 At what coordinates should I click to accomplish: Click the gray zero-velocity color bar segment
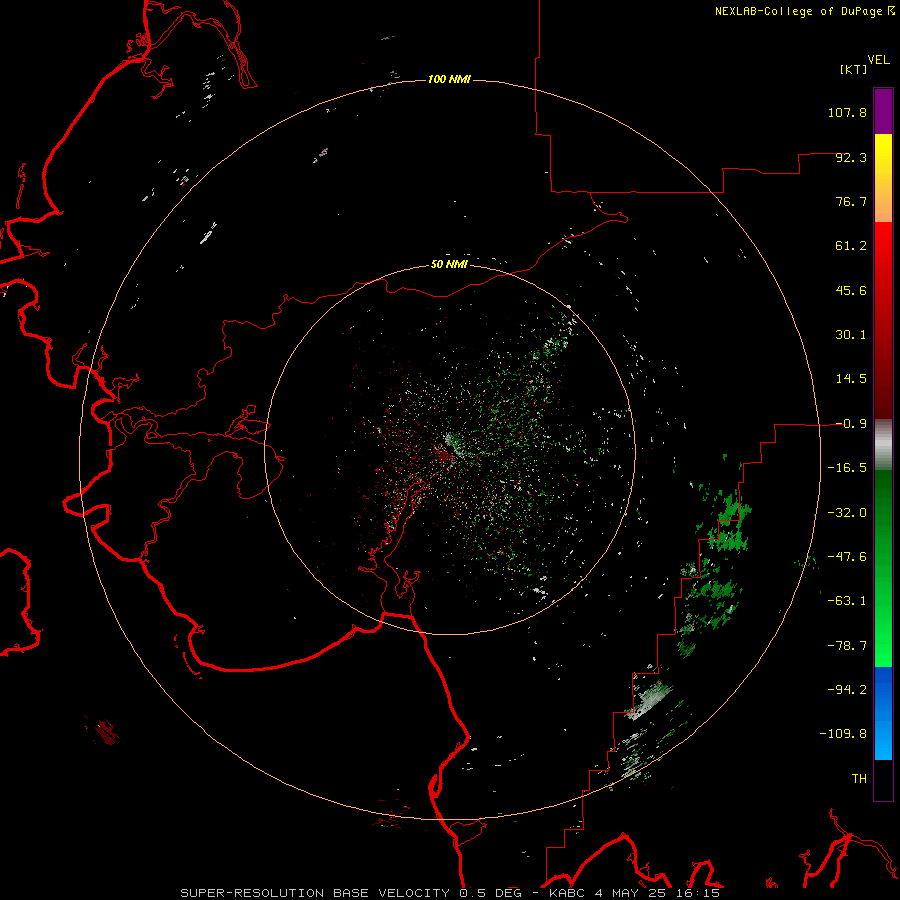pos(883,445)
